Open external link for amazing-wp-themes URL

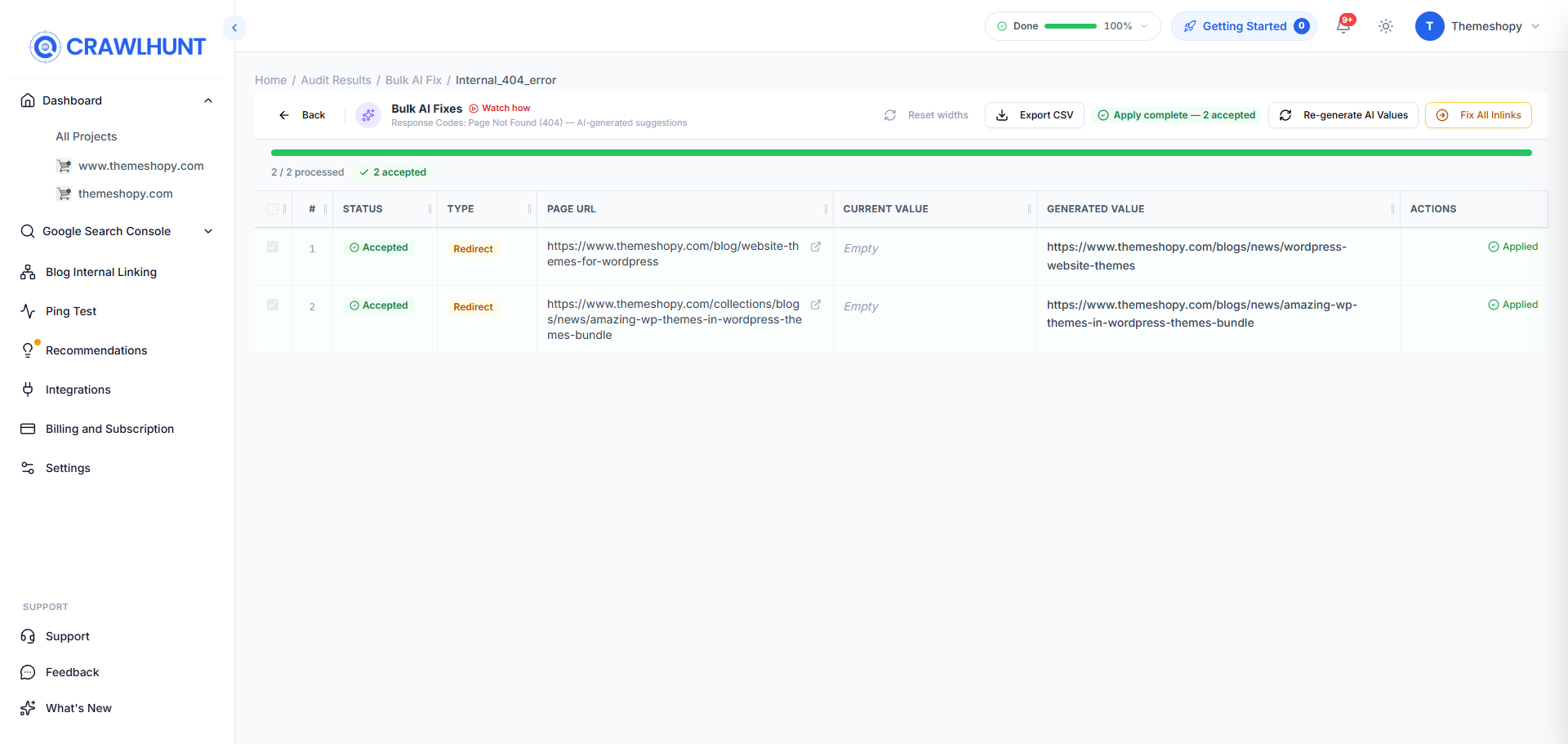pyautogui.click(x=815, y=305)
